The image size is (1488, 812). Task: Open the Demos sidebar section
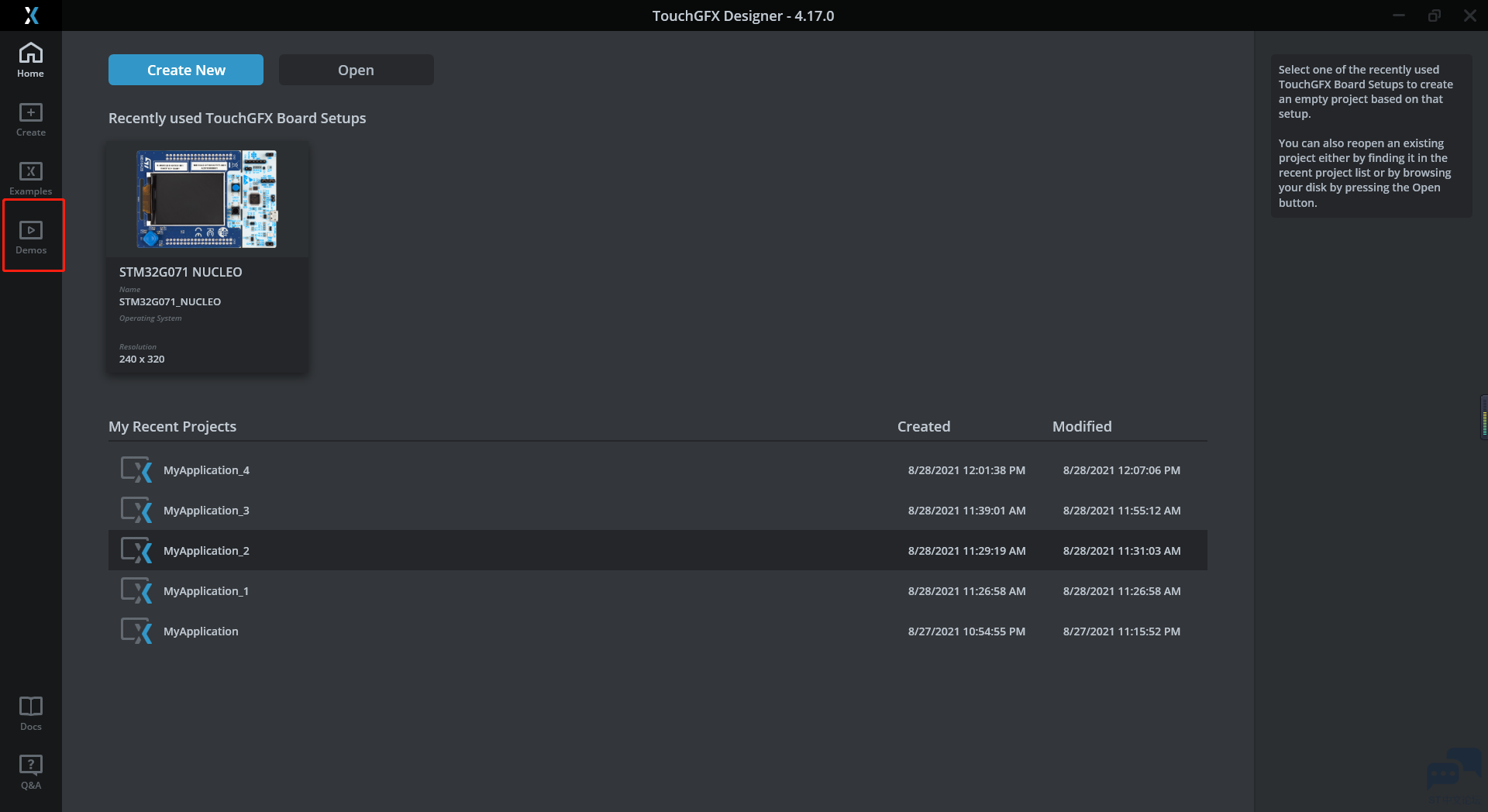point(31,237)
